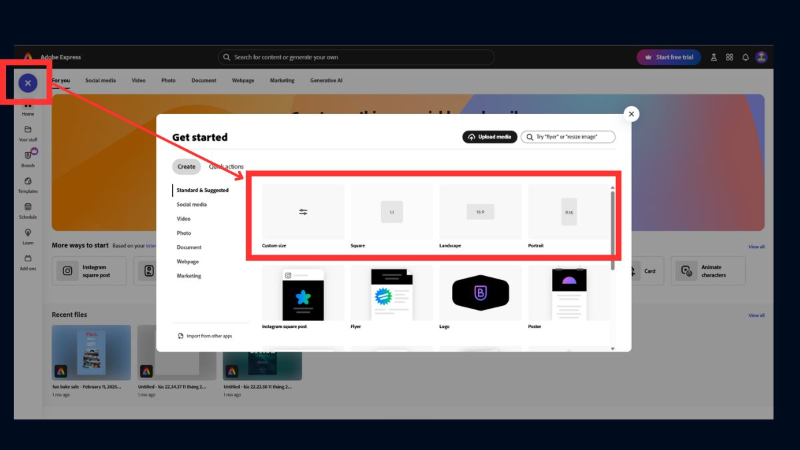Viewport: 800px width, 450px height.
Task: Select the Flyer template tile
Action: 391,297
